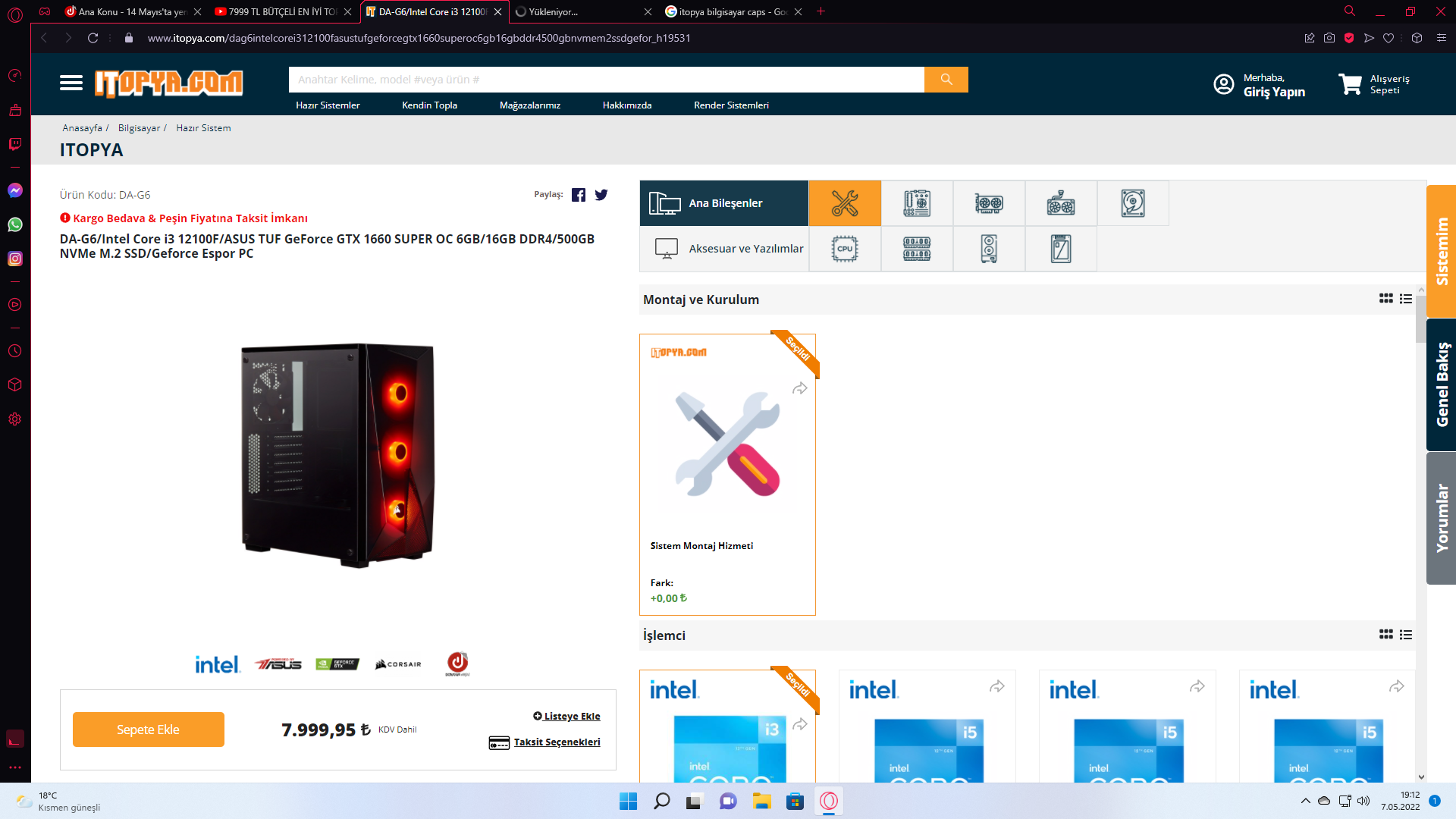Switch Montaj ve Kurulum to list view

point(1406,299)
